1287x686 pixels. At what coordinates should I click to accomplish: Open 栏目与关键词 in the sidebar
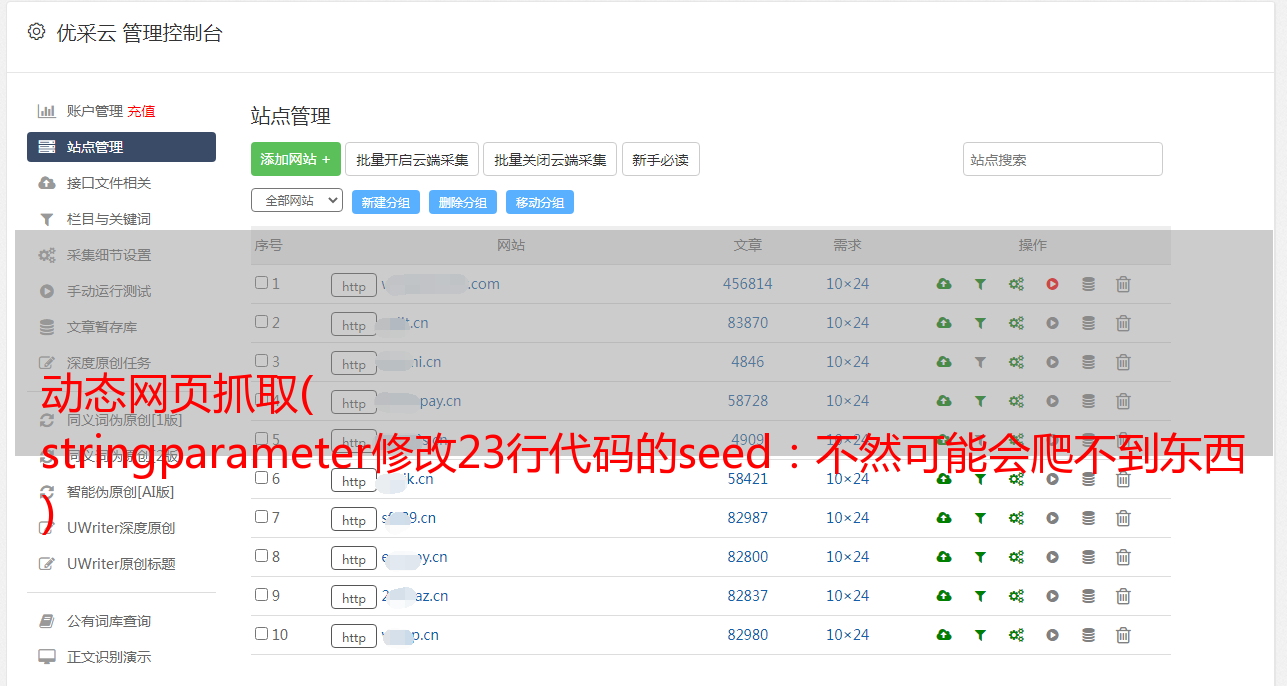click(x=109, y=219)
